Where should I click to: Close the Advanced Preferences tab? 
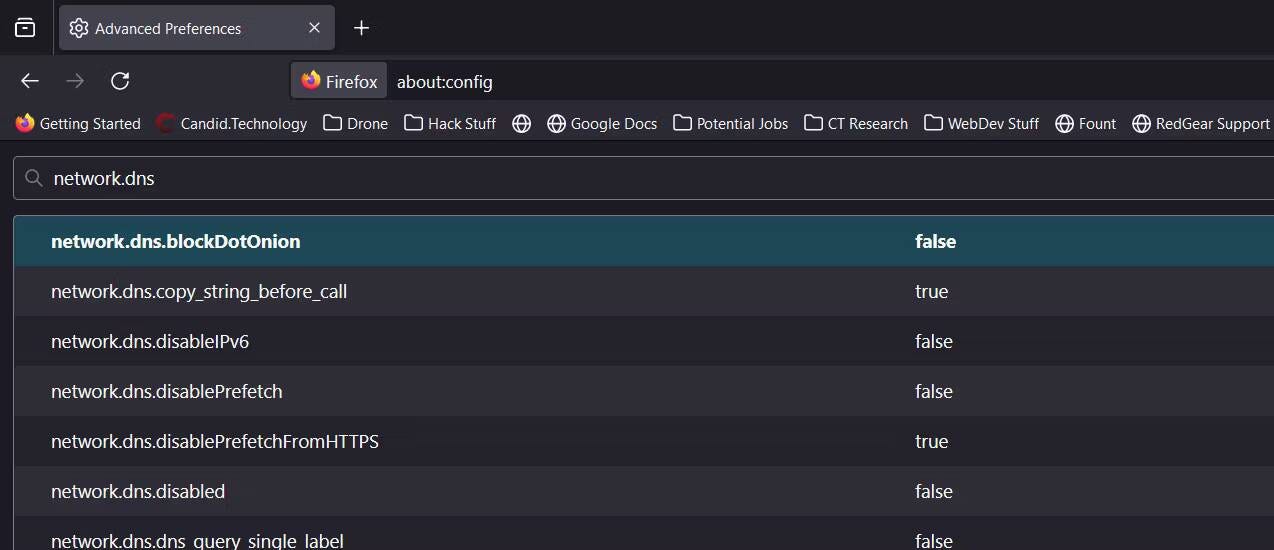tap(314, 28)
